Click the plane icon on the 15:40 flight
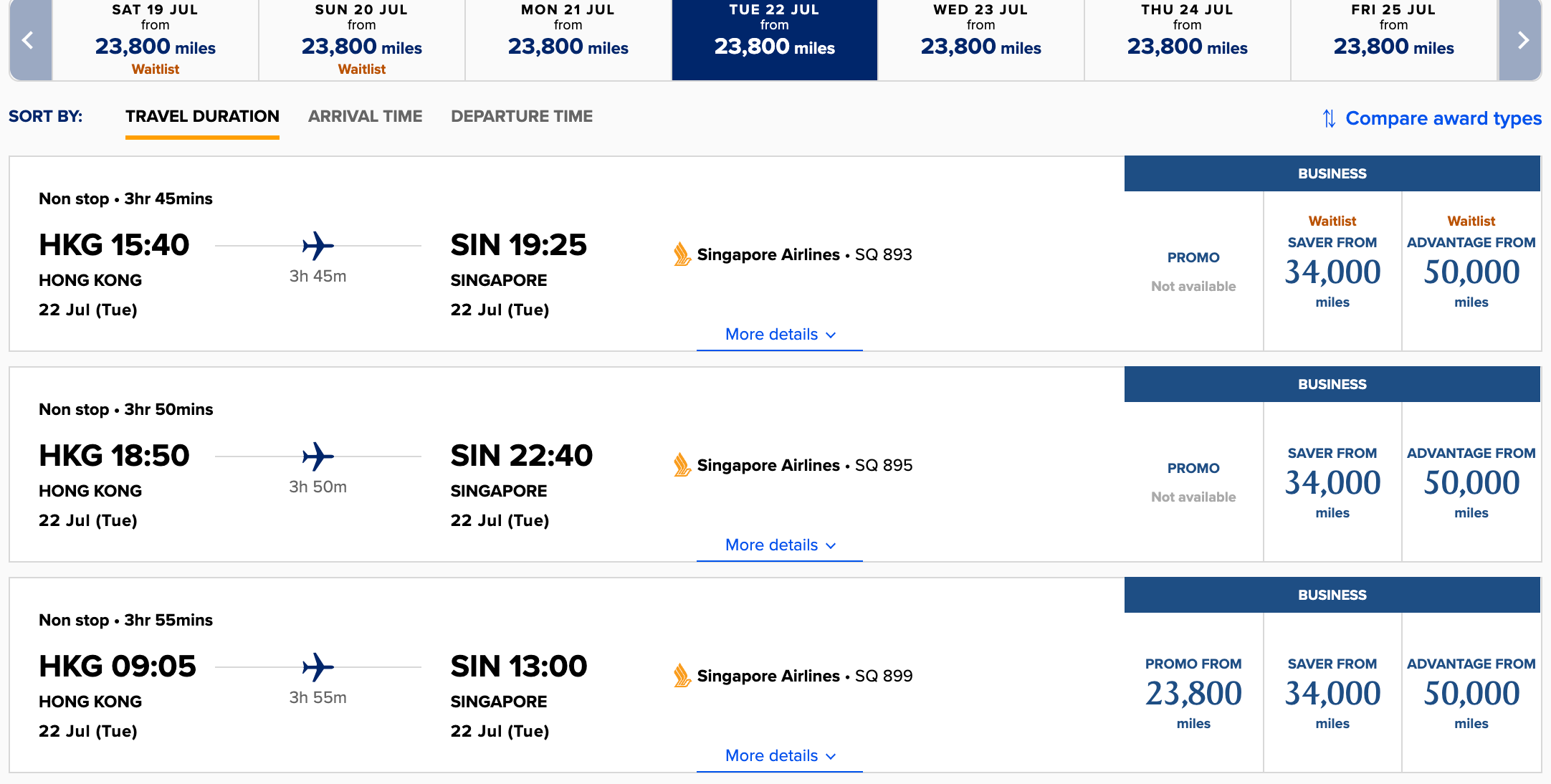Screen dimensions: 1551x784 [x=318, y=246]
